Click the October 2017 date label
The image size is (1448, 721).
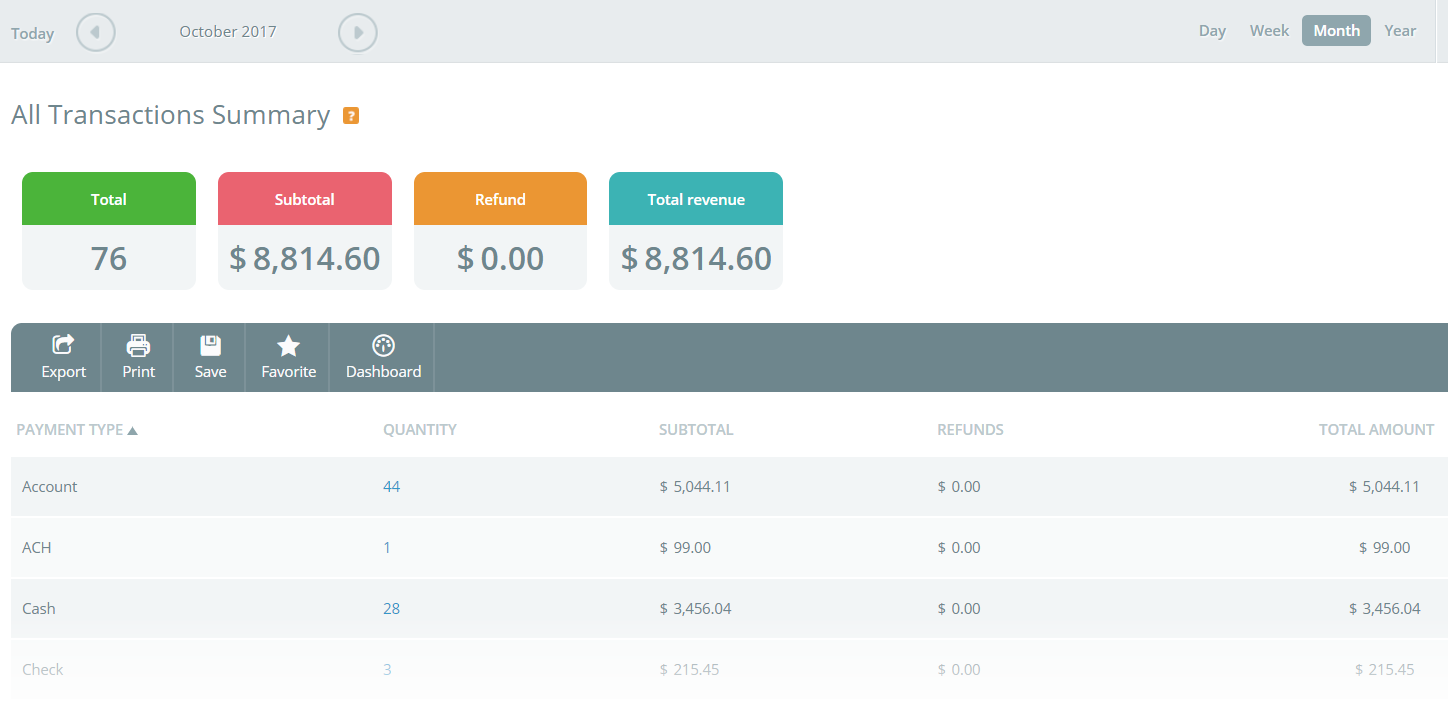[x=228, y=31]
